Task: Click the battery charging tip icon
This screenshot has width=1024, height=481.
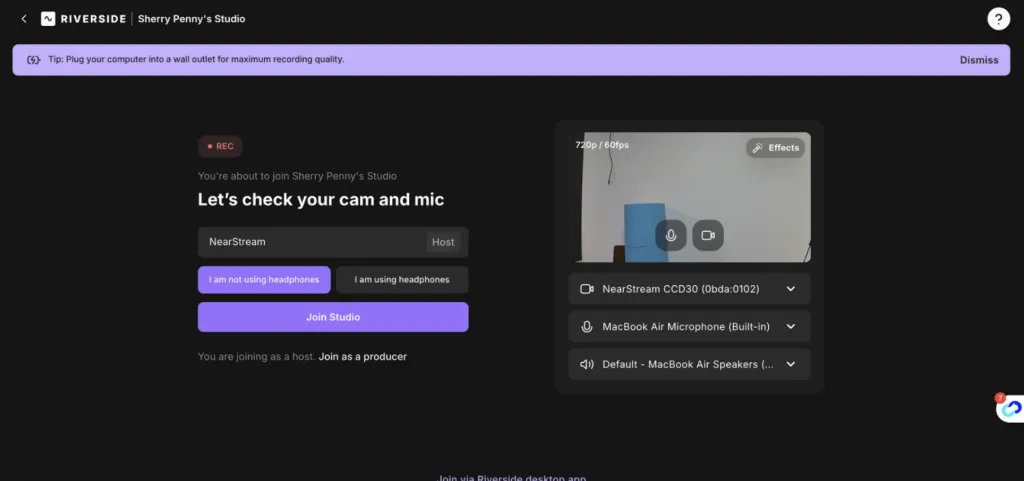Action: pyautogui.click(x=33, y=60)
